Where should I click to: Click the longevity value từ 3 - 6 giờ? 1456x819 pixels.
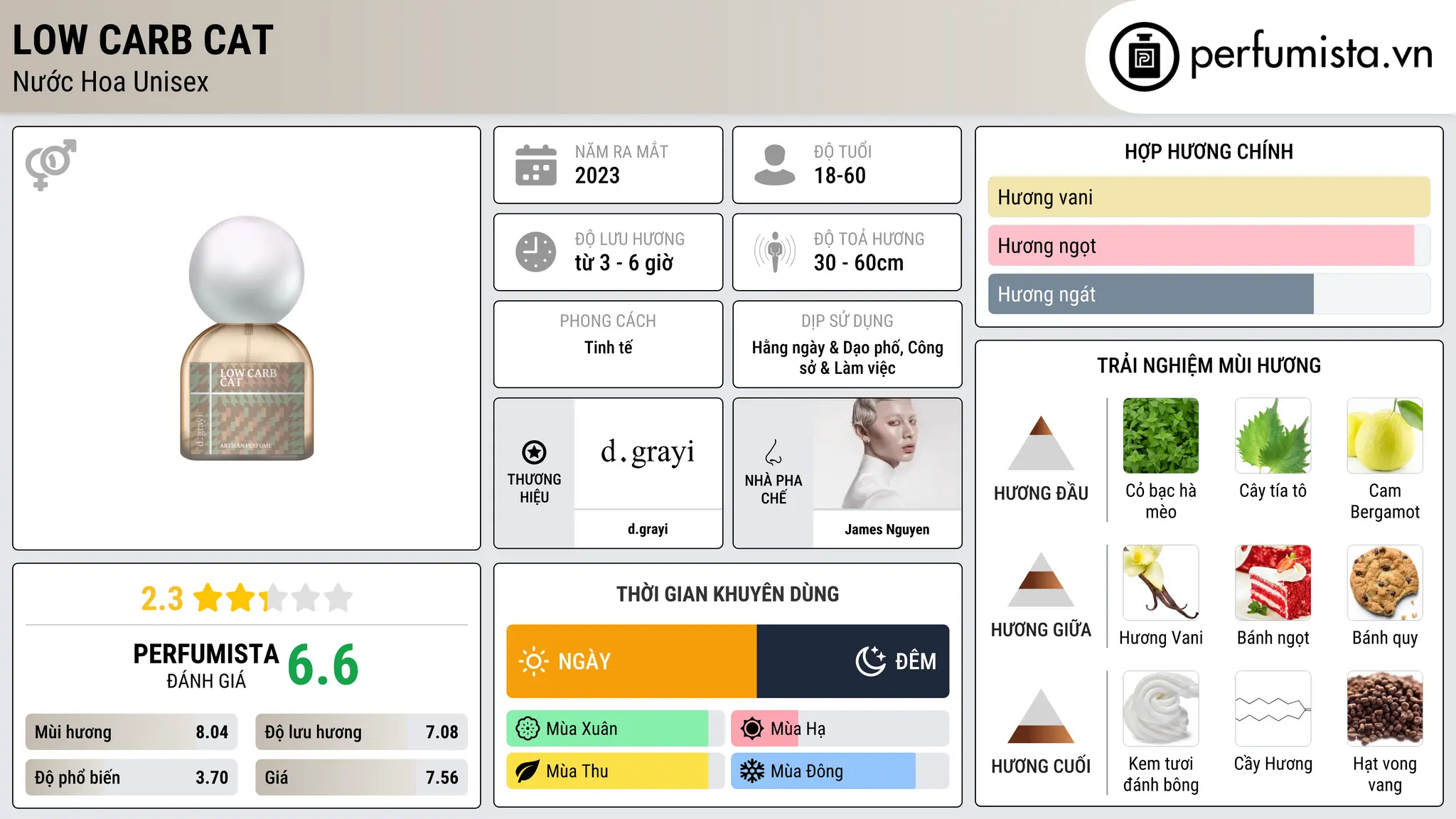624,263
